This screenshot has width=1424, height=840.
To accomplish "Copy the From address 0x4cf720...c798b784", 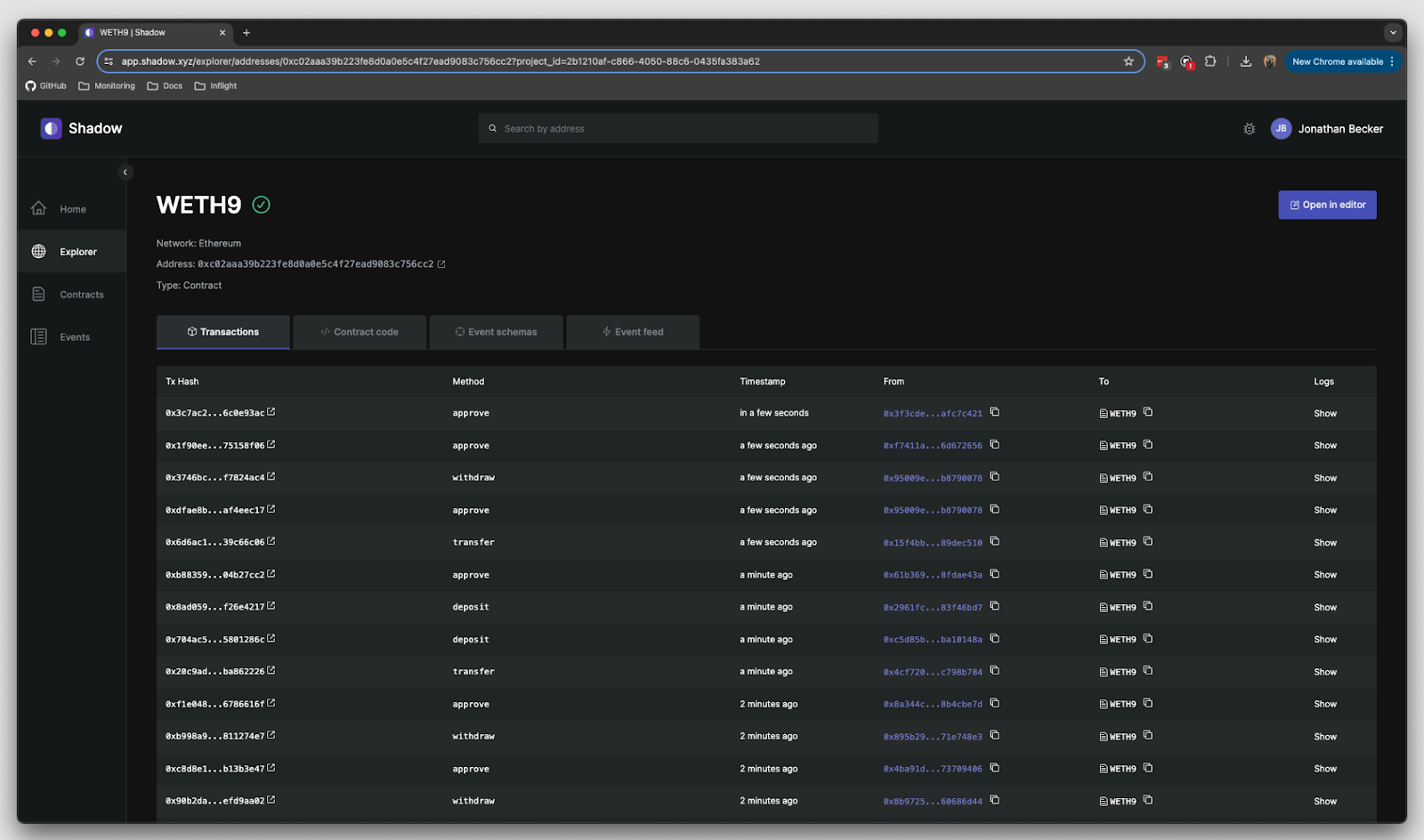I will pyautogui.click(x=995, y=671).
